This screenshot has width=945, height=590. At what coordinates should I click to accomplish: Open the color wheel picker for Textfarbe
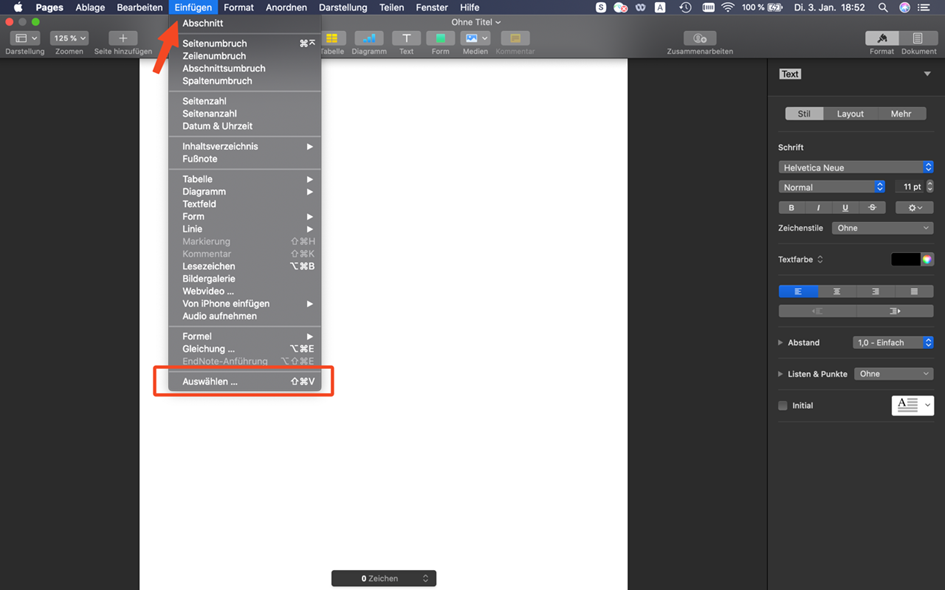coord(927,259)
